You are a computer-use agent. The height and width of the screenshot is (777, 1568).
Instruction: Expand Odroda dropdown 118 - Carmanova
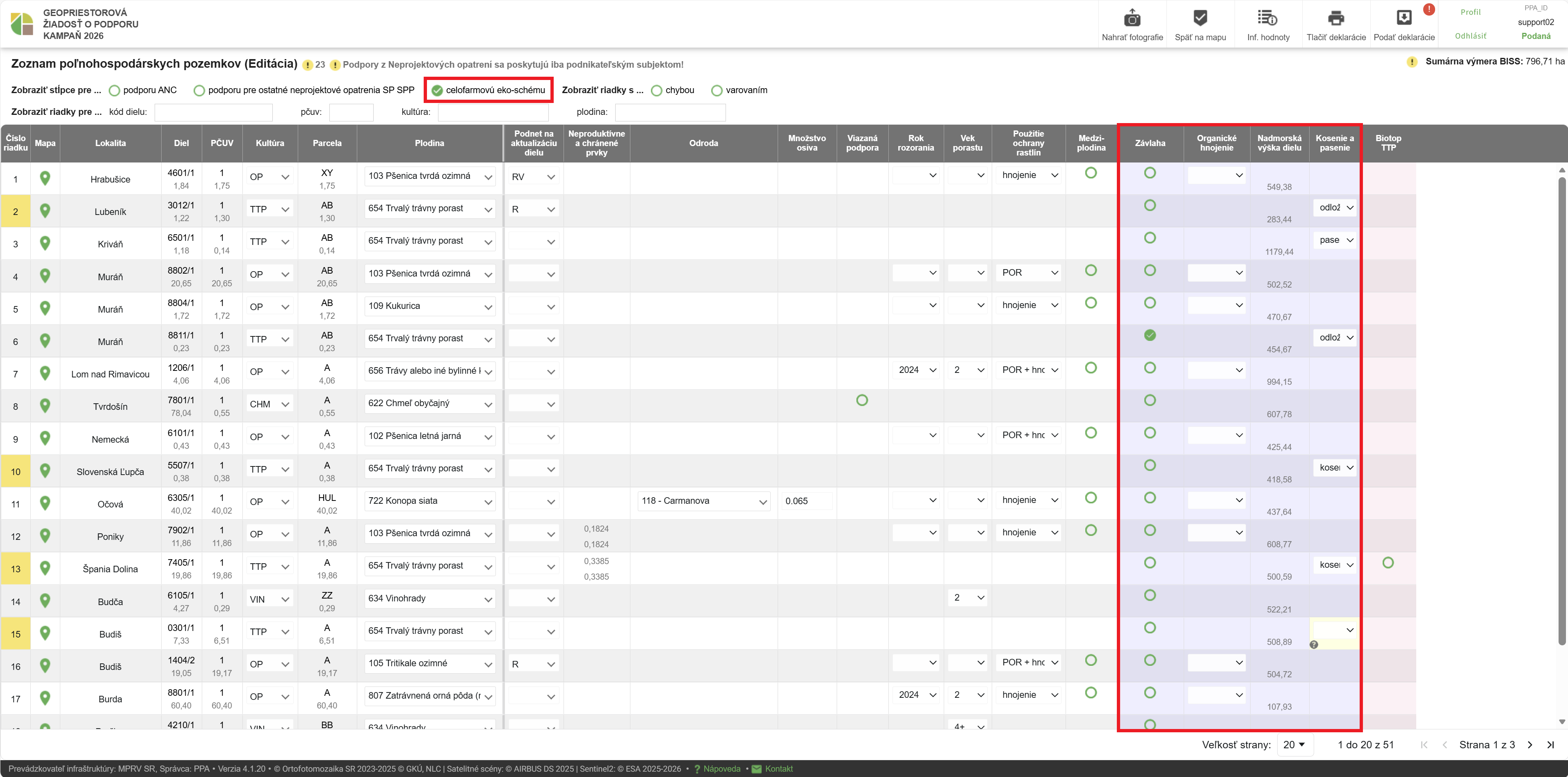[703, 501]
